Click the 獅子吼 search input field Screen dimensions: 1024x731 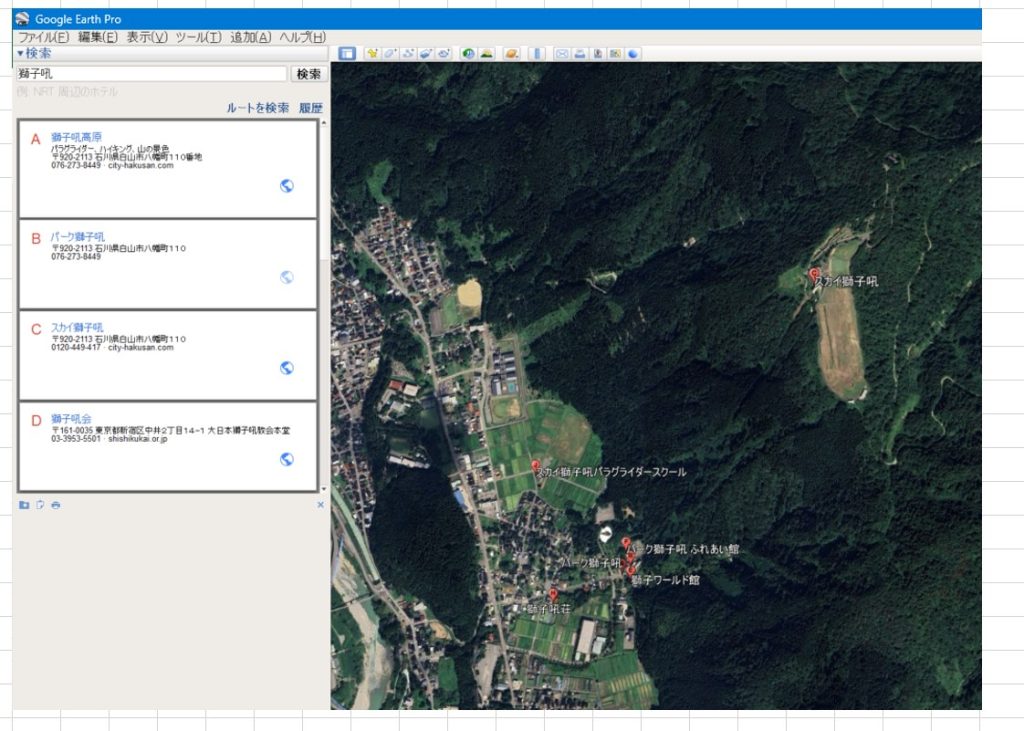tap(150, 74)
